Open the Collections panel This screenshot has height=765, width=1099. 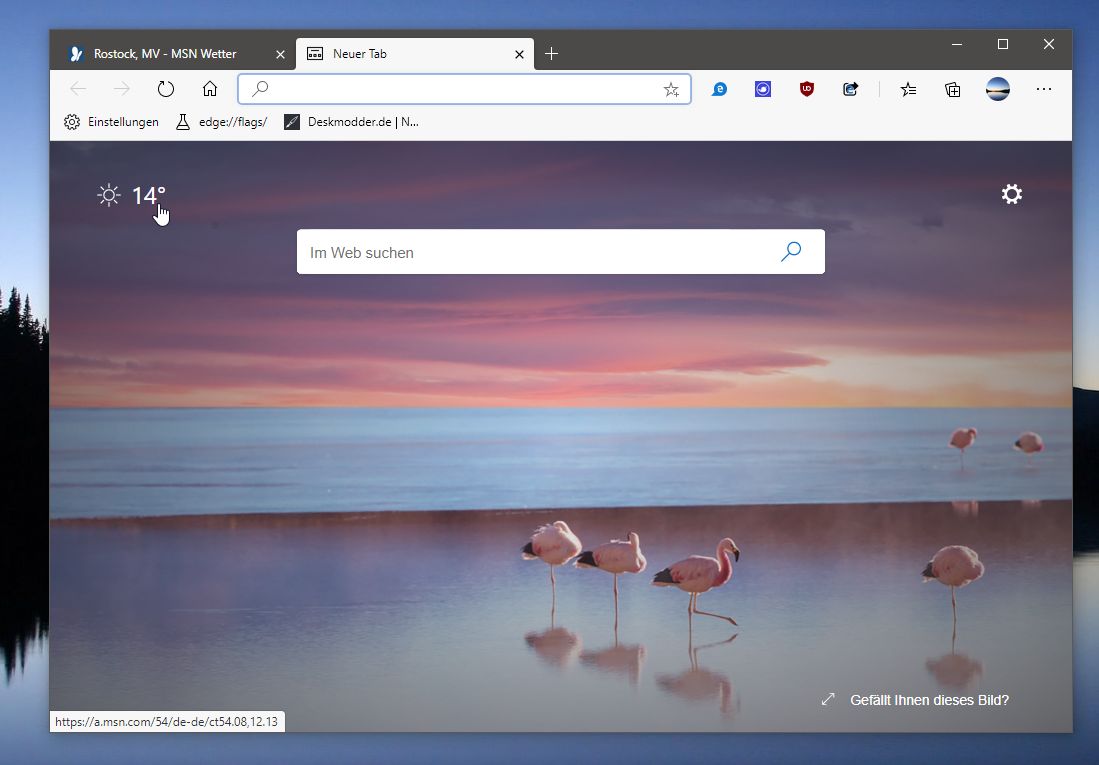953,89
